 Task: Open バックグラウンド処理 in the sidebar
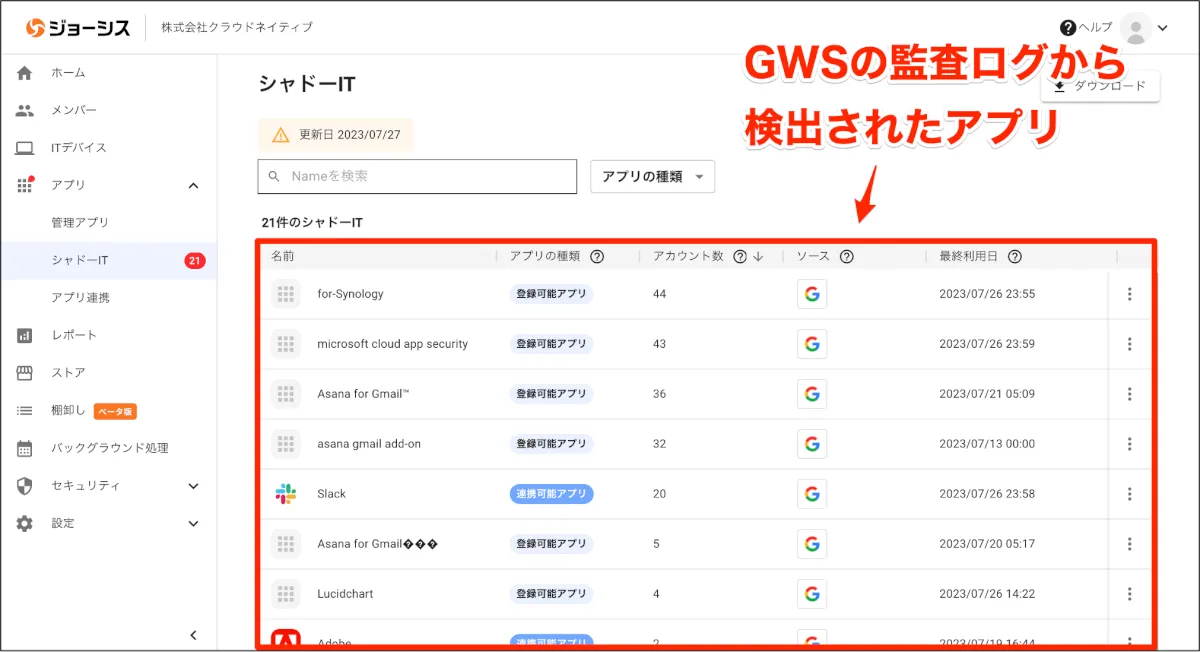click(x=108, y=448)
